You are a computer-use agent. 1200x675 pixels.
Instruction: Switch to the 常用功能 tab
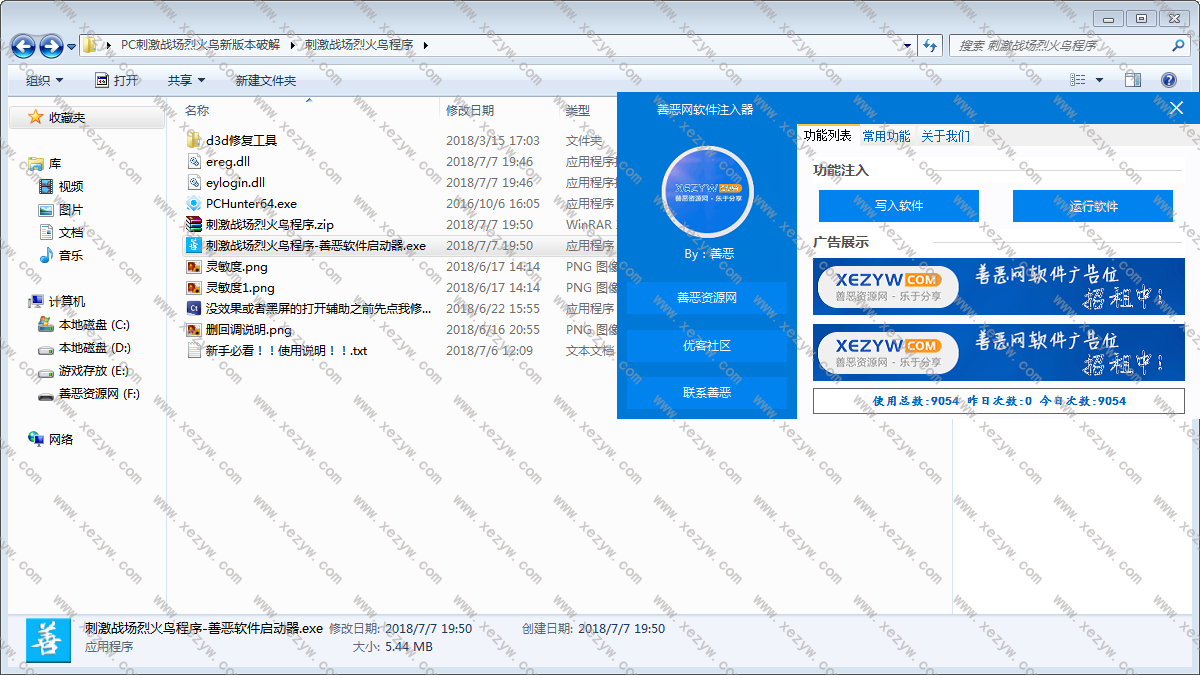click(886, 136)
